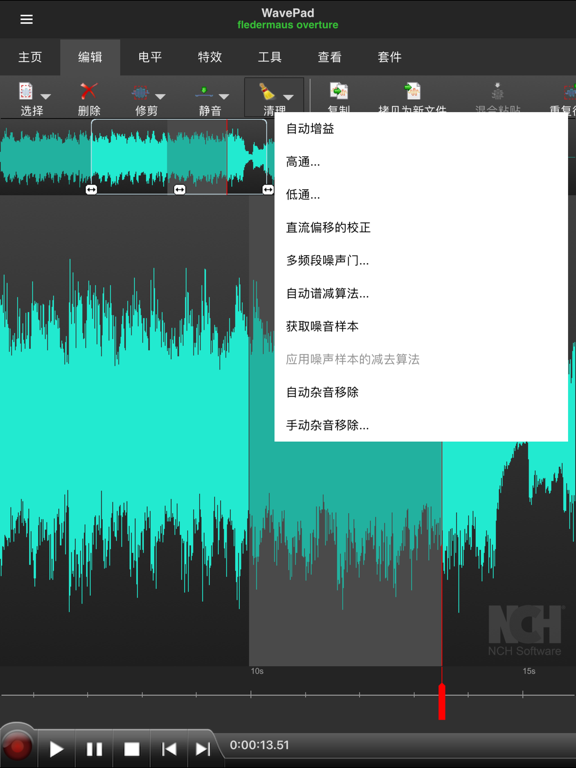Screen dimensions: 576x768
Task: Switch to the 特效 tab
Action: 210,57
